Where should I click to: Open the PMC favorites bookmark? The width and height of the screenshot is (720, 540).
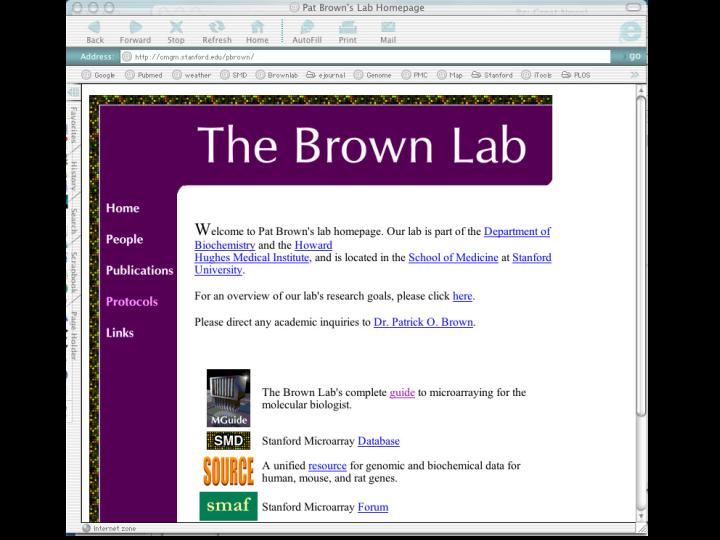pos(415,75)
